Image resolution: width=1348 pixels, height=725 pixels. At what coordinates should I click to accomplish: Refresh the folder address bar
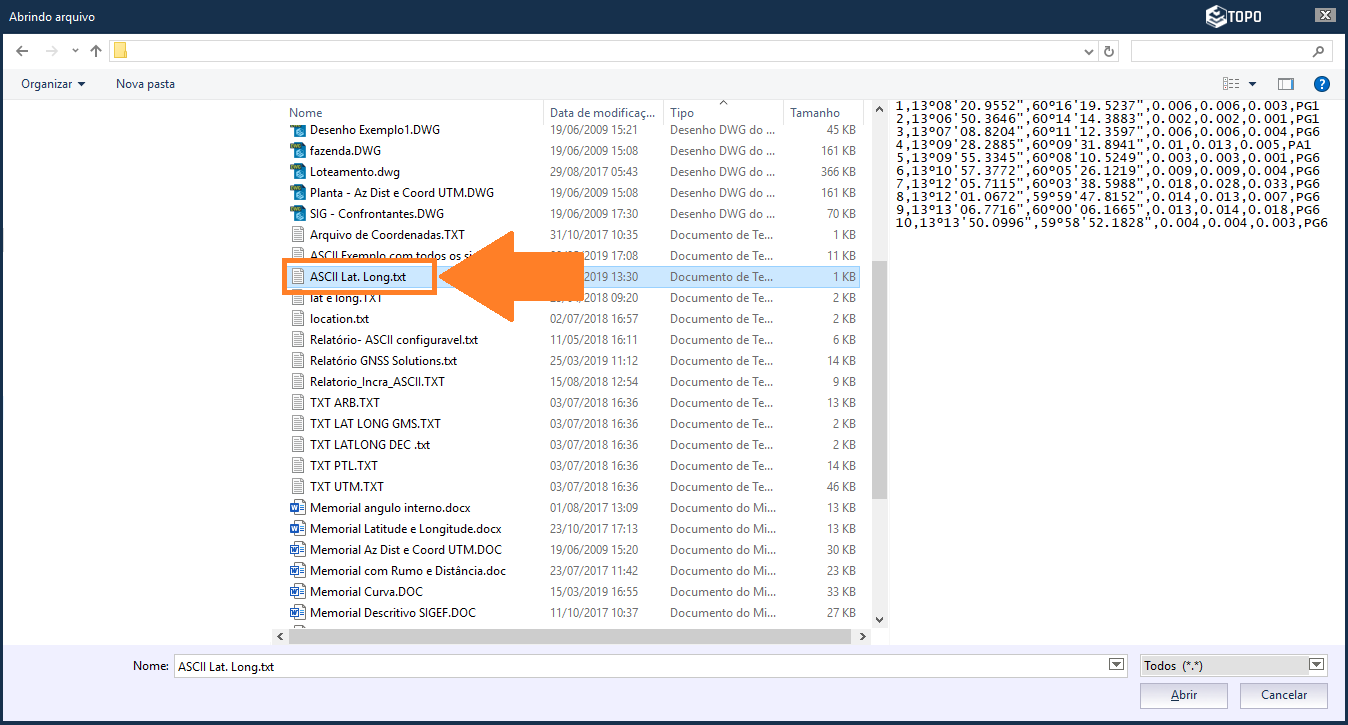tap(1108, 51)
